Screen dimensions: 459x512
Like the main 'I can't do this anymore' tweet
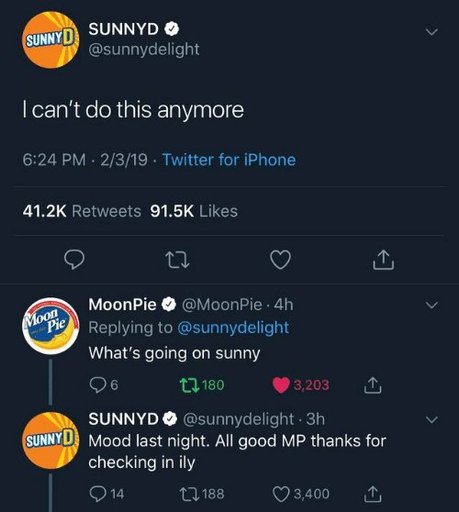[280, 260]
